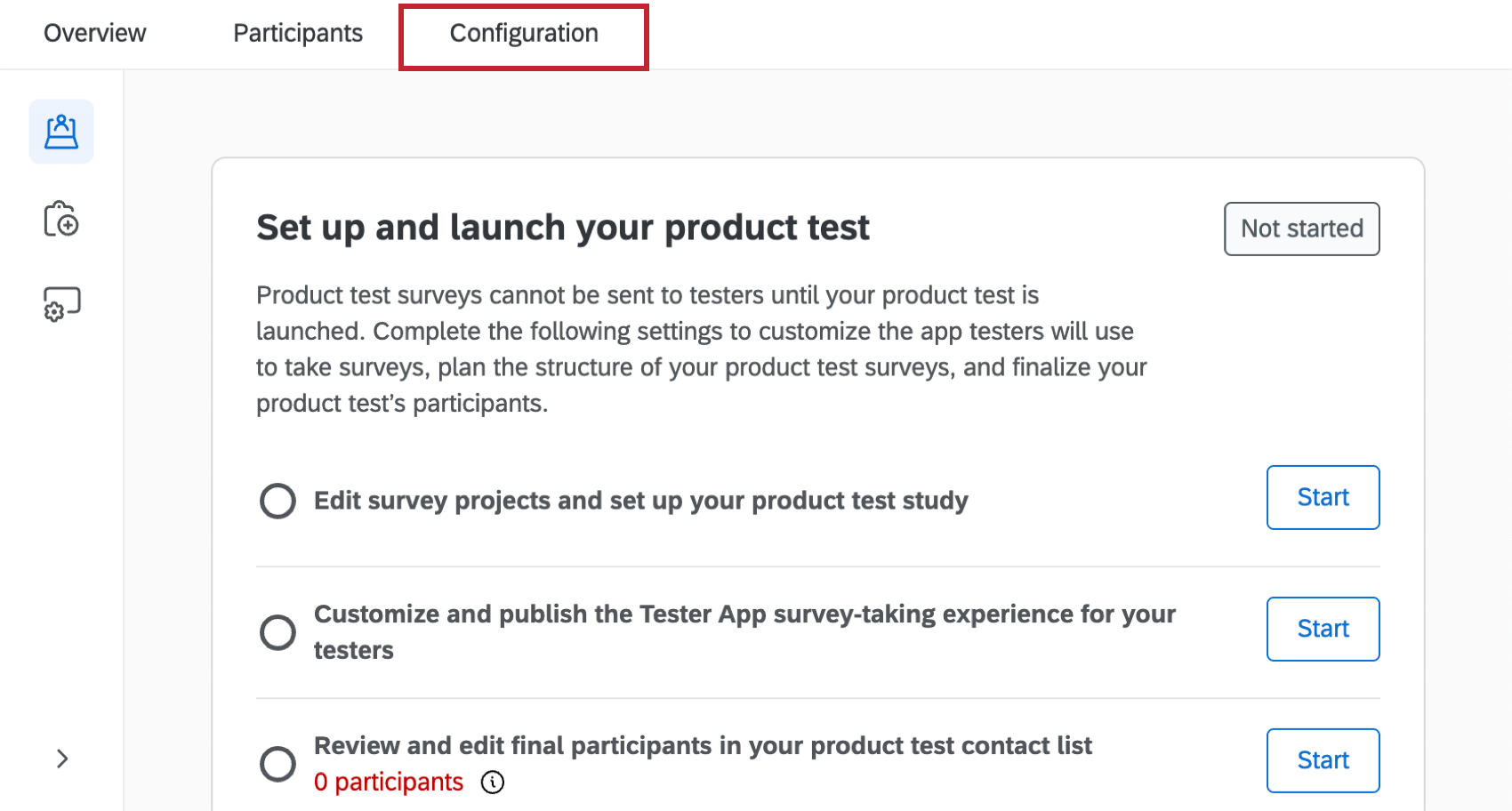Click the Not started status badge
1512x811 pixels.
click(1301, 229)
